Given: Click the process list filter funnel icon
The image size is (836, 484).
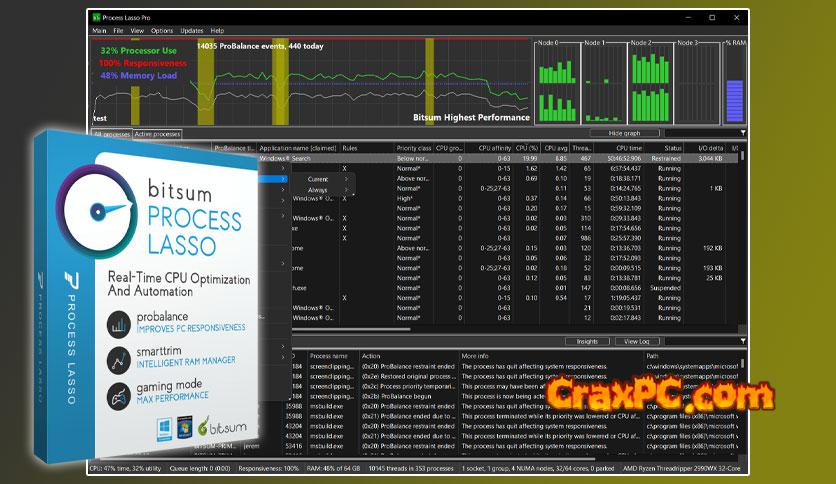Looking at the screenshot, I should (x=743, y=133).
